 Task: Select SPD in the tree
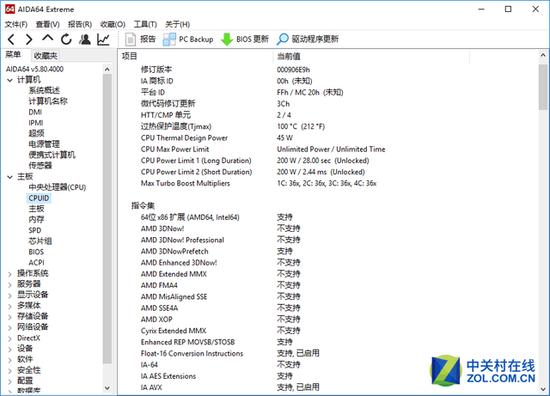pyautogui.click(x=35, y=230)
